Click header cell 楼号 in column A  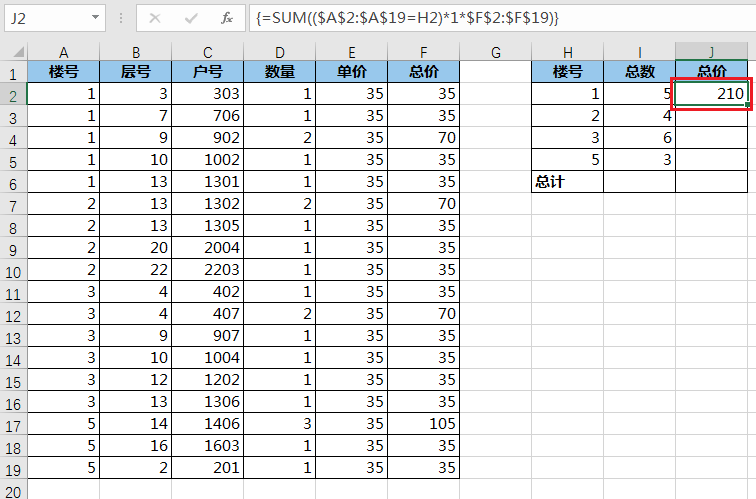pos(63,72)
